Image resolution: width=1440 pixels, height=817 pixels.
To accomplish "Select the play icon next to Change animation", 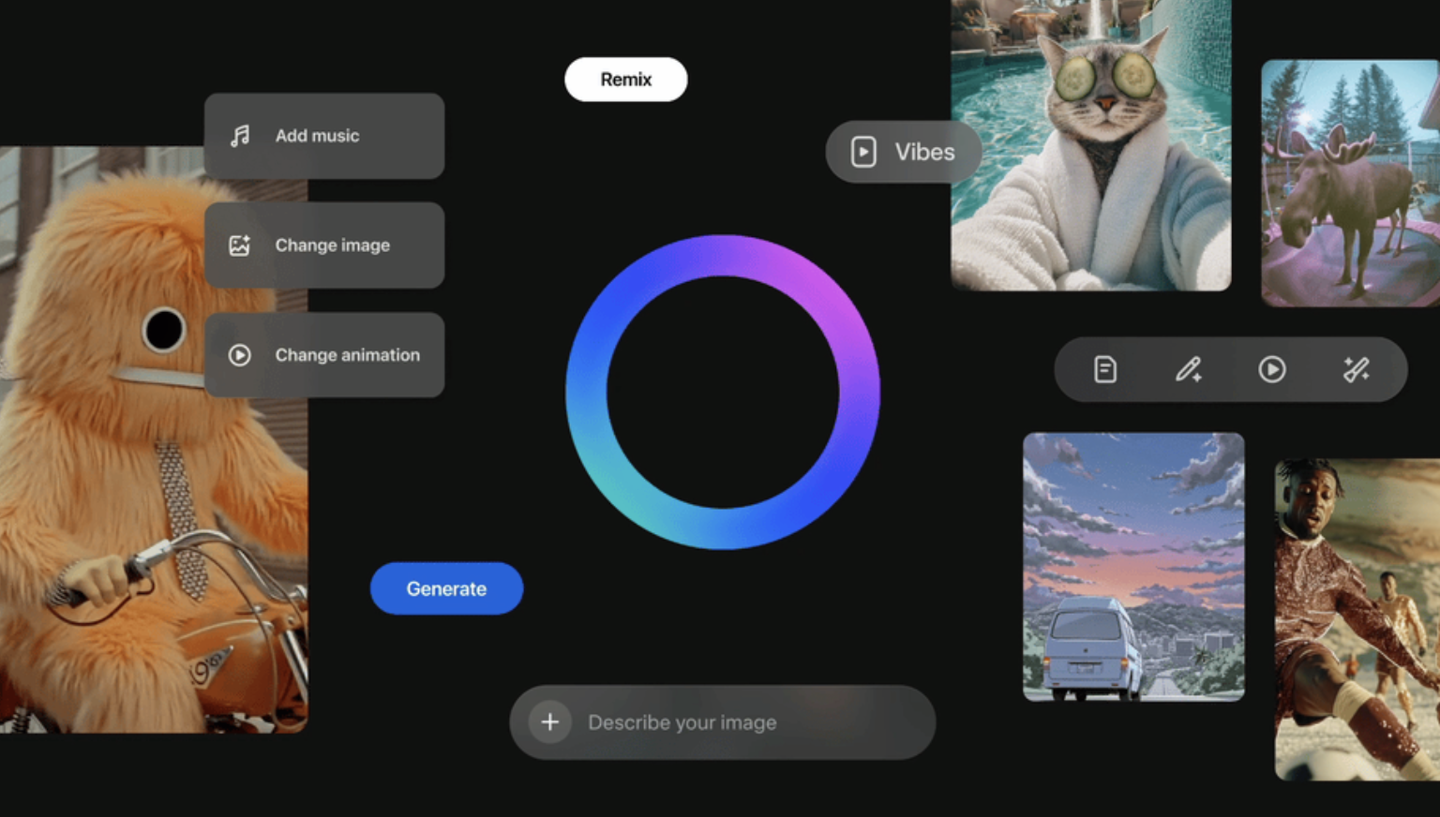I will (x=239, y=354).
